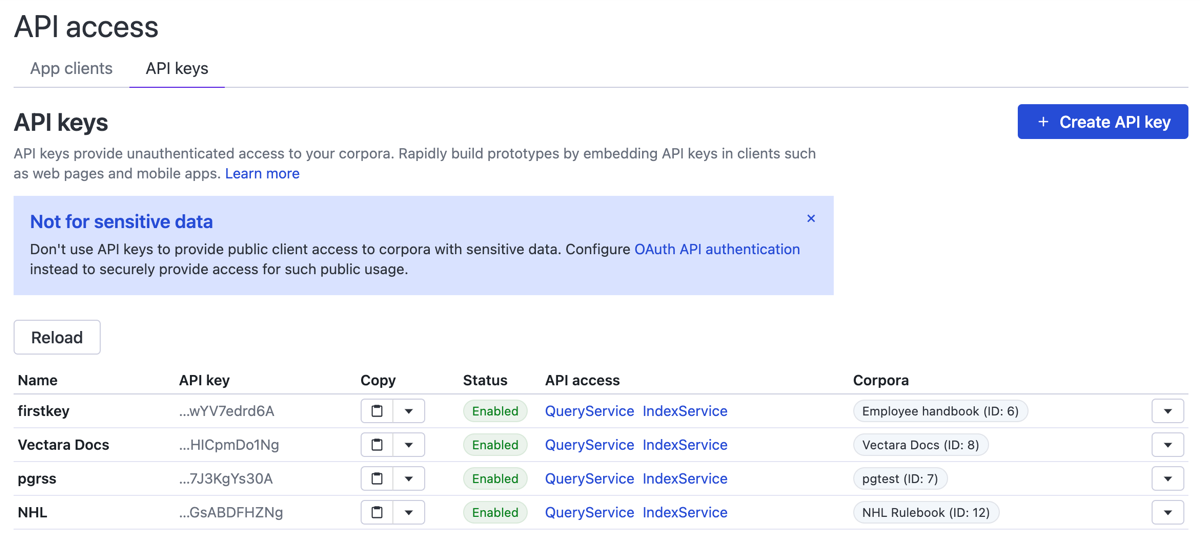Image resolution: width=1200 pixels, height=534 pixels.
Task: Follow the OAuth API authentication link
Action: click(x=717, y=249)
